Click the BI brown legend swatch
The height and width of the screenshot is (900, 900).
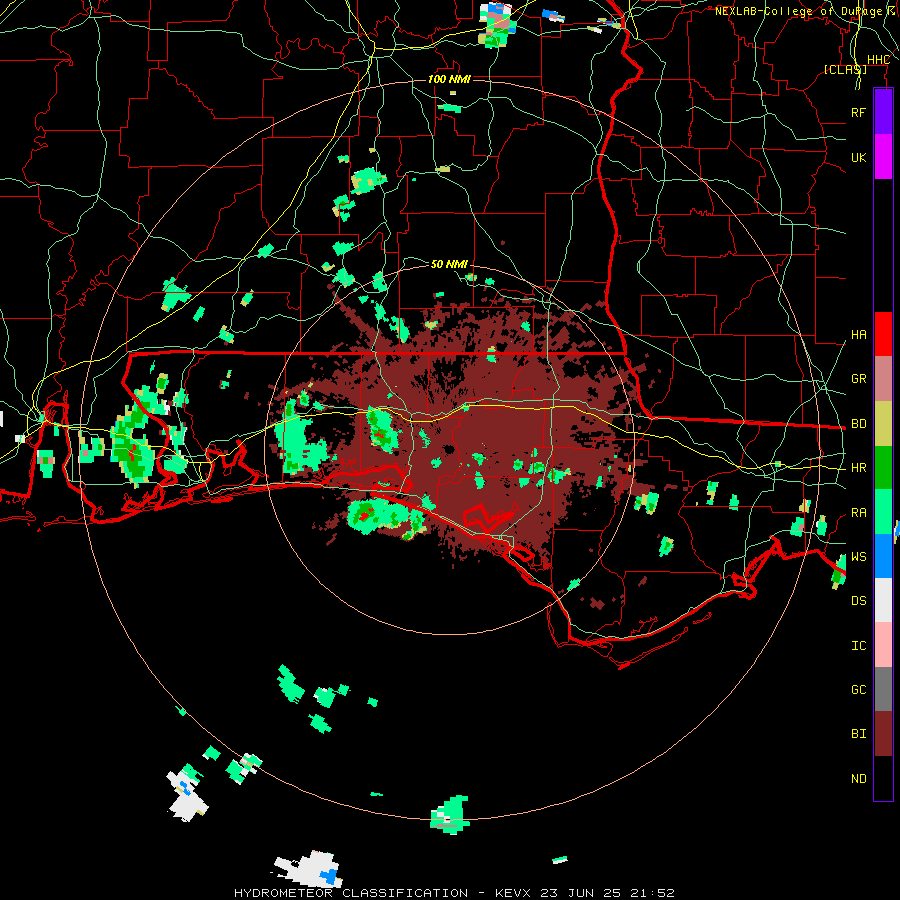pyautogui.click(x=883, y=734)
